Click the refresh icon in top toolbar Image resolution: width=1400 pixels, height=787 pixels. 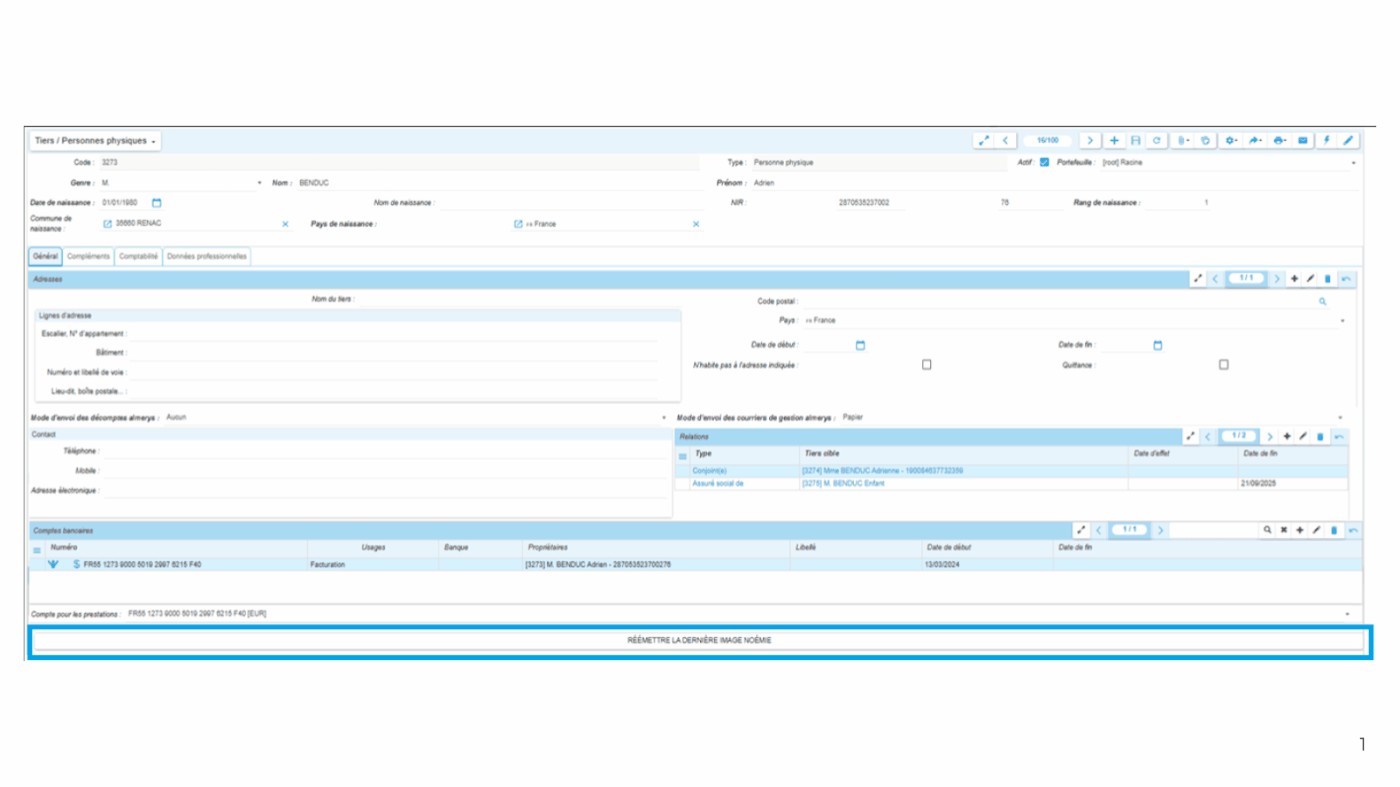click(x=1157, y=141)
